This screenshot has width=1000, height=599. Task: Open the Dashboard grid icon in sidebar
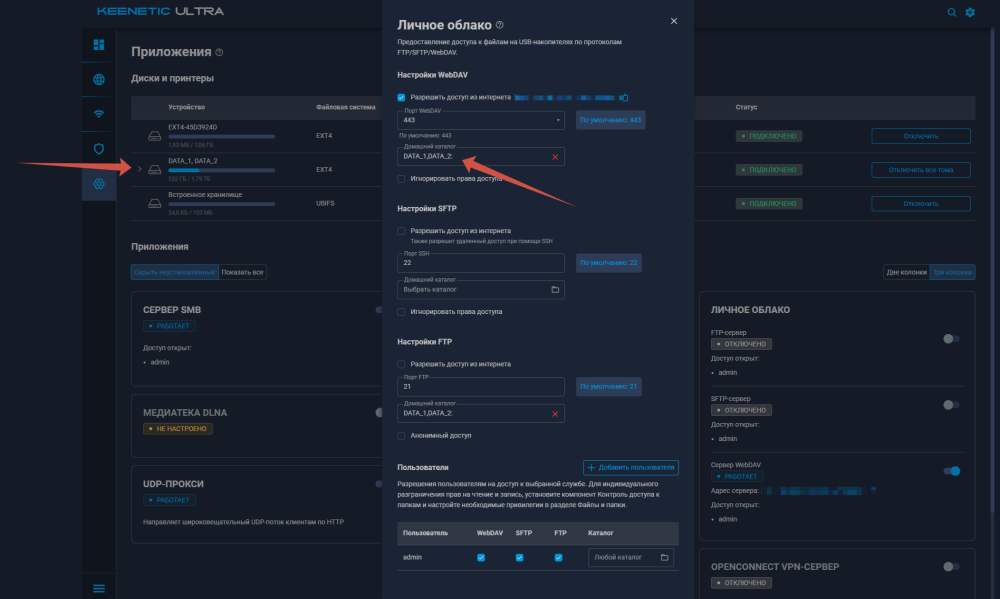99,45
